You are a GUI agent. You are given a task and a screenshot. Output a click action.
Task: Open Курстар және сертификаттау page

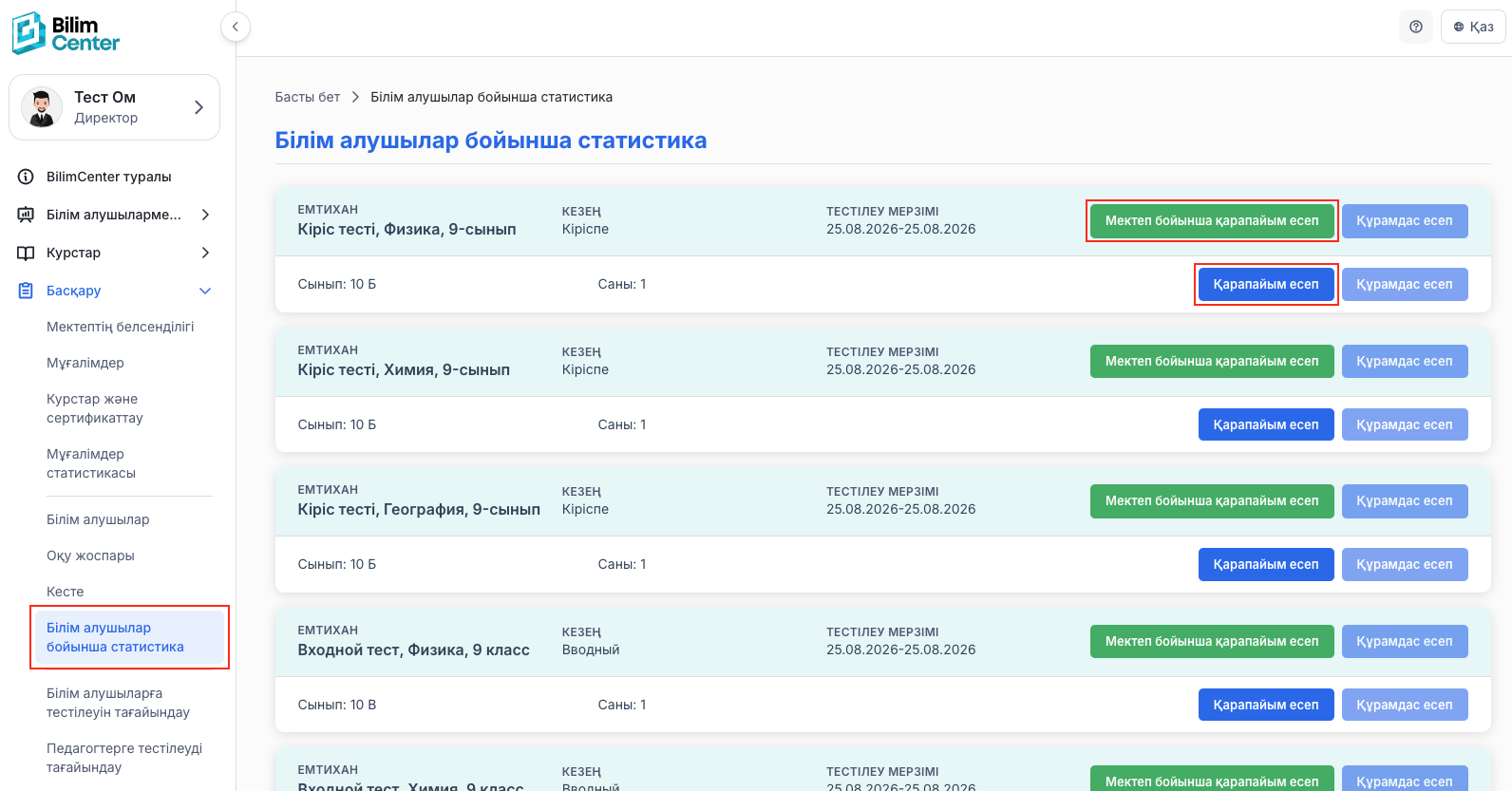pyautogui.click(x=95, y=408)
